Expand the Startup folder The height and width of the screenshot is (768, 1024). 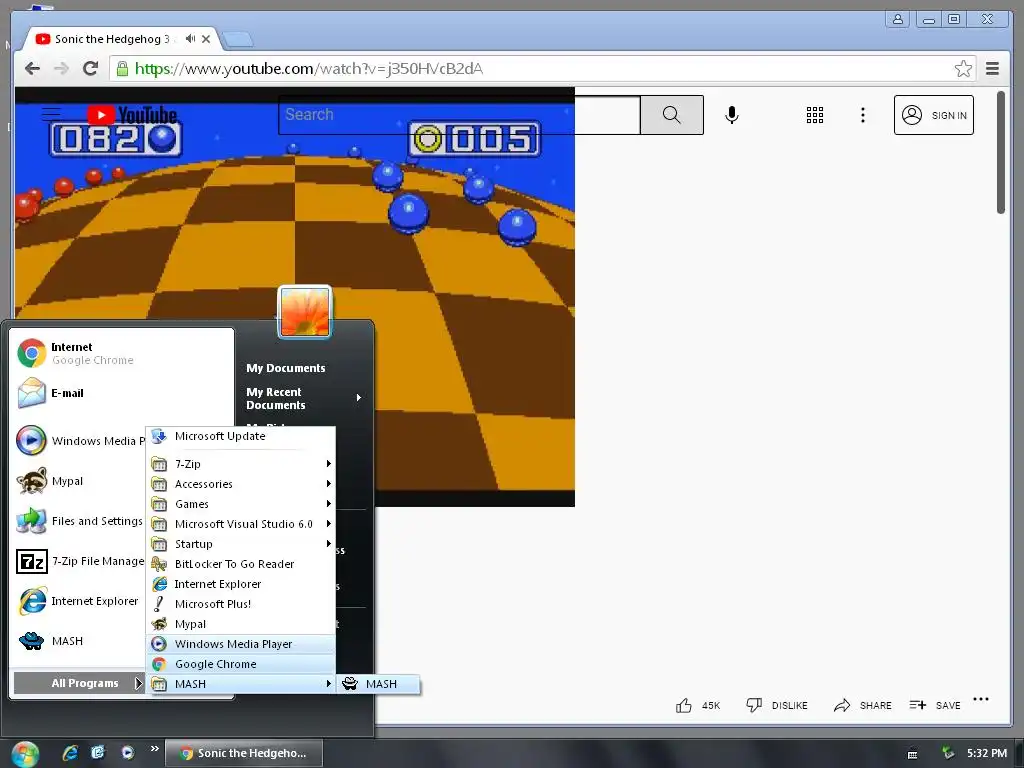coord(241,544)
